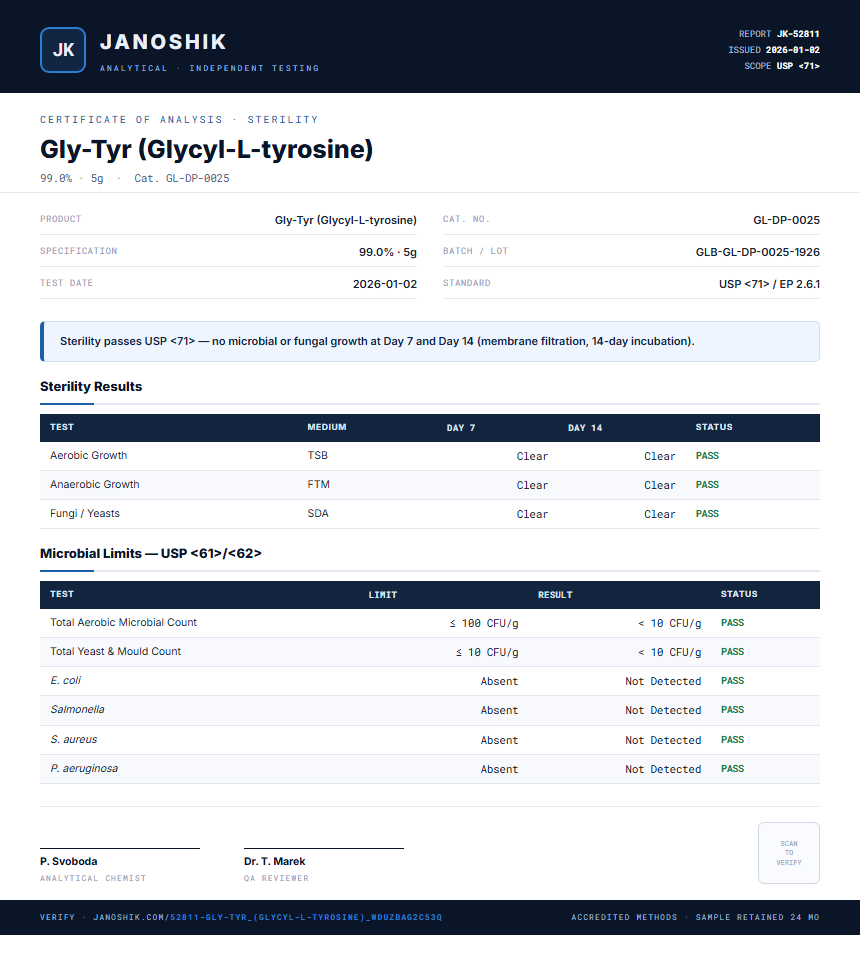Click the Specification value 99.0% · 5g

[x=388, y=252]
